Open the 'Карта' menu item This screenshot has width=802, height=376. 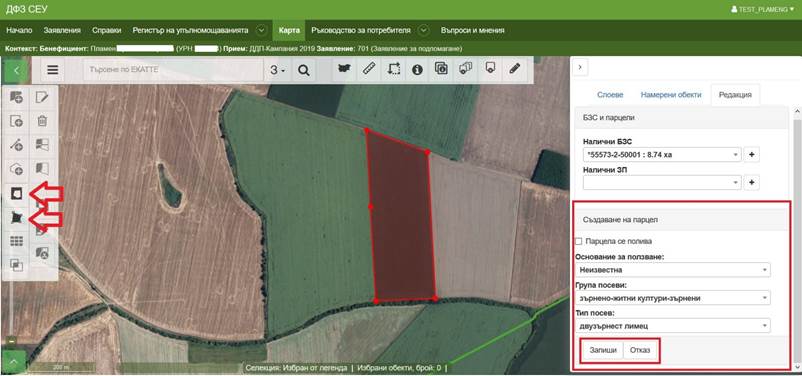pyautogui.click(x=289, y=30)
